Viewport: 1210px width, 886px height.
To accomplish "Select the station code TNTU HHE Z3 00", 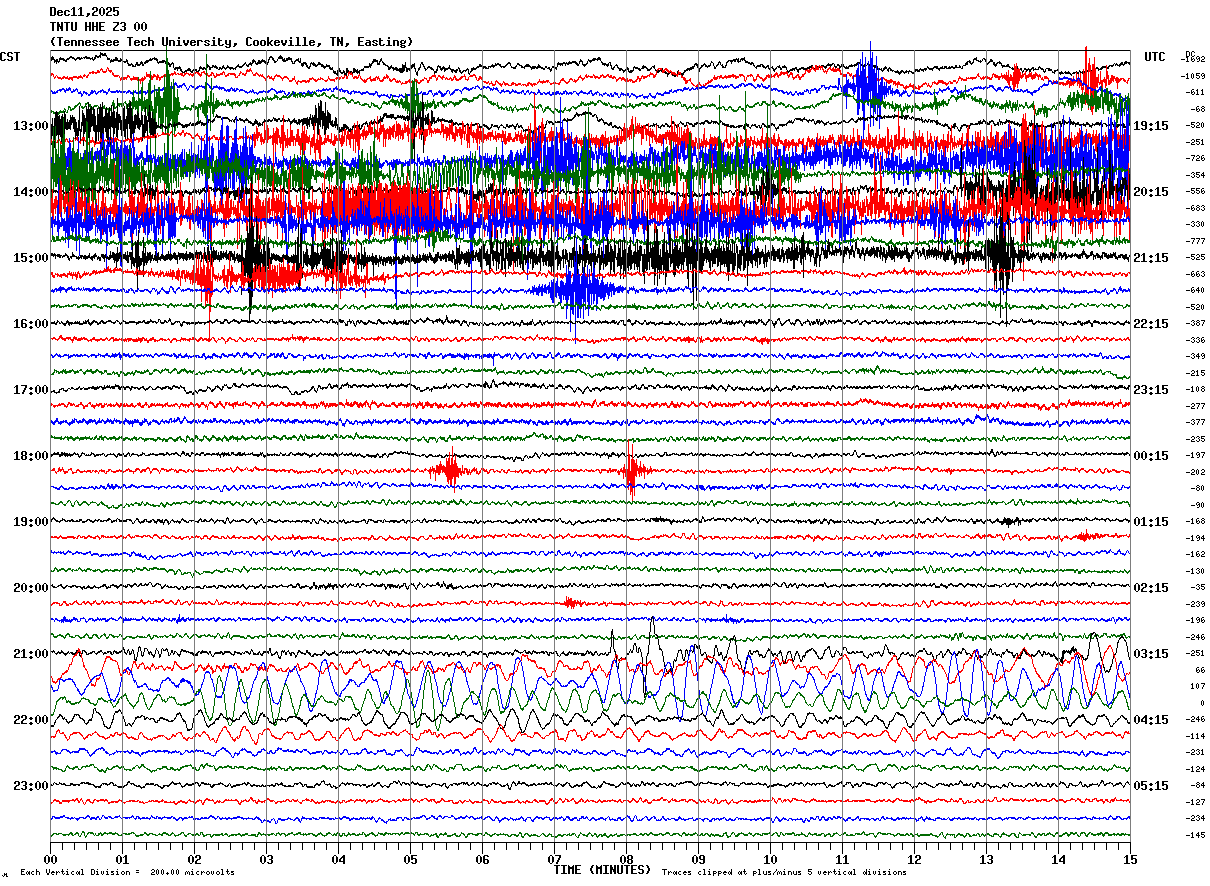I will coord(98,27).
